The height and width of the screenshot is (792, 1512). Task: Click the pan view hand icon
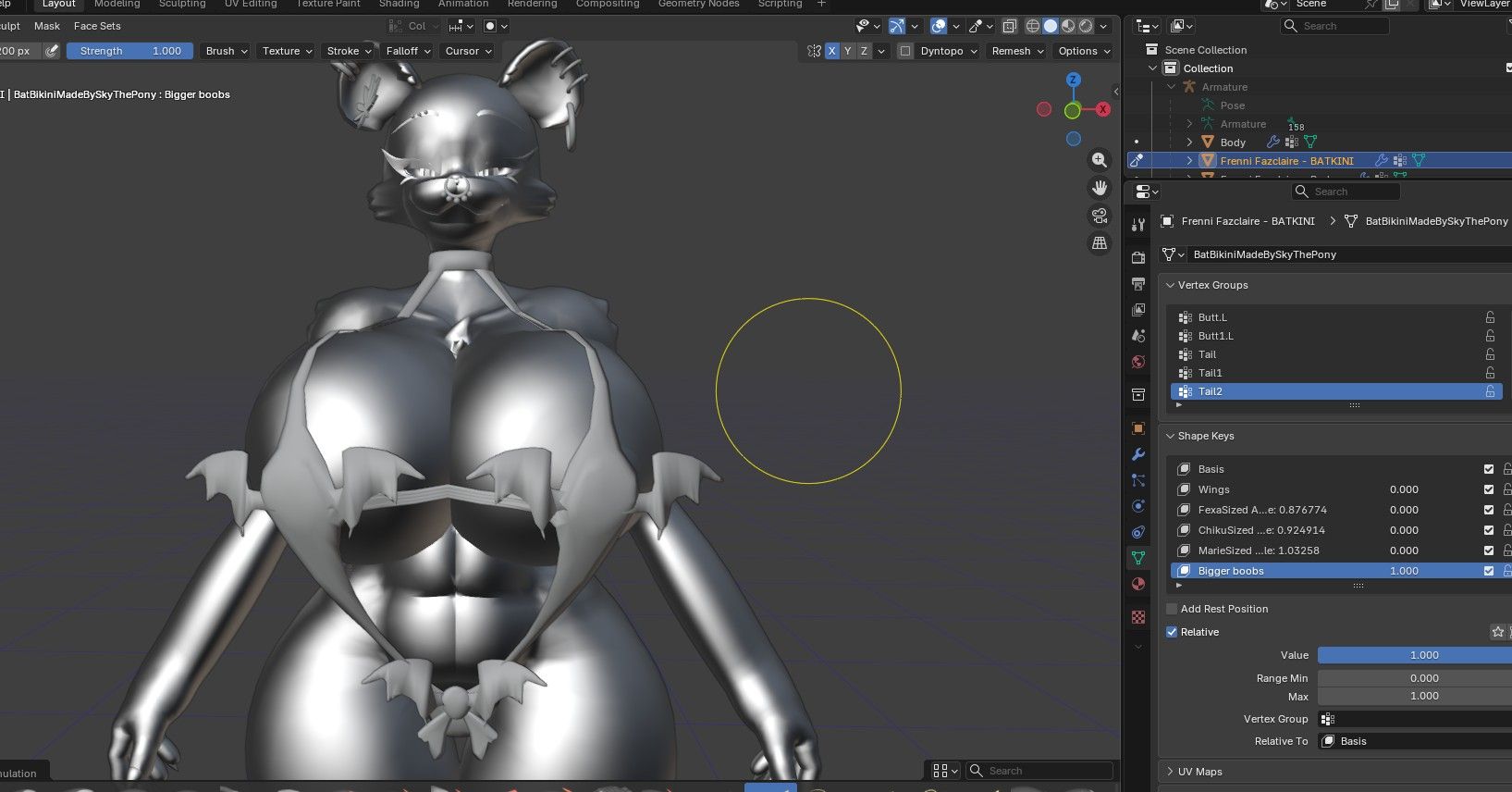click(1100, 188)
